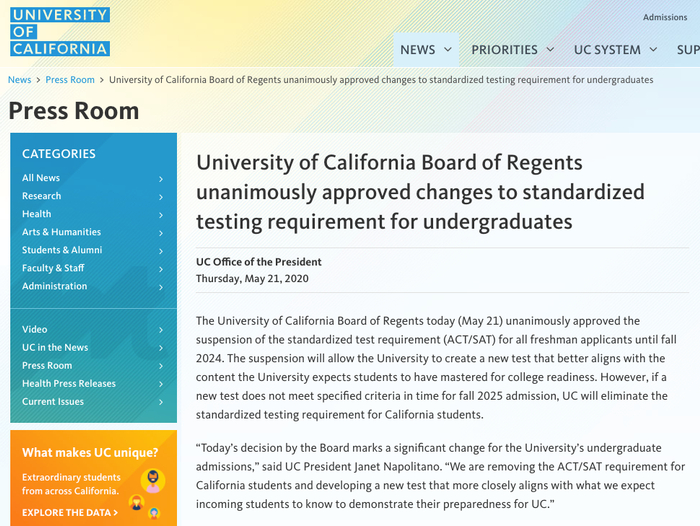The width and height of the screenshot is (700, 526).
Task: Open Faculty & Staff category
Action: (53, 268)
